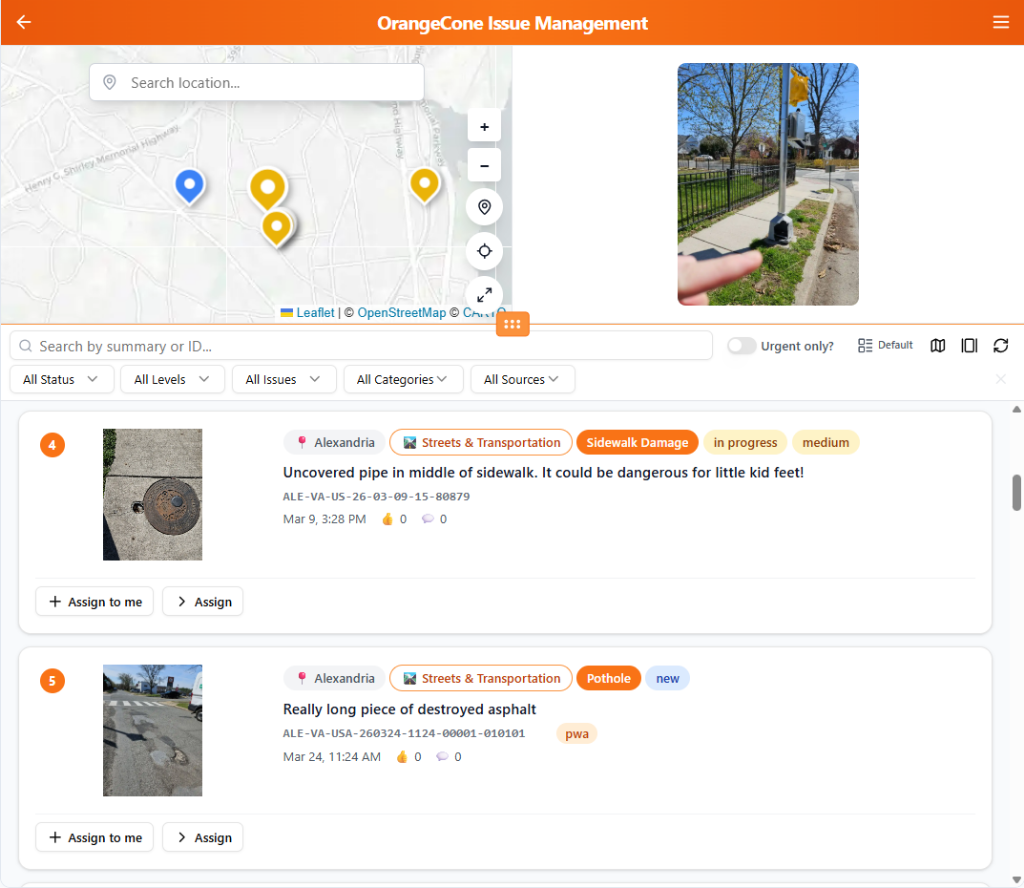Click the number 4 issue badge
This screenshot has width=1024, height=888.
tap(52, 445)
